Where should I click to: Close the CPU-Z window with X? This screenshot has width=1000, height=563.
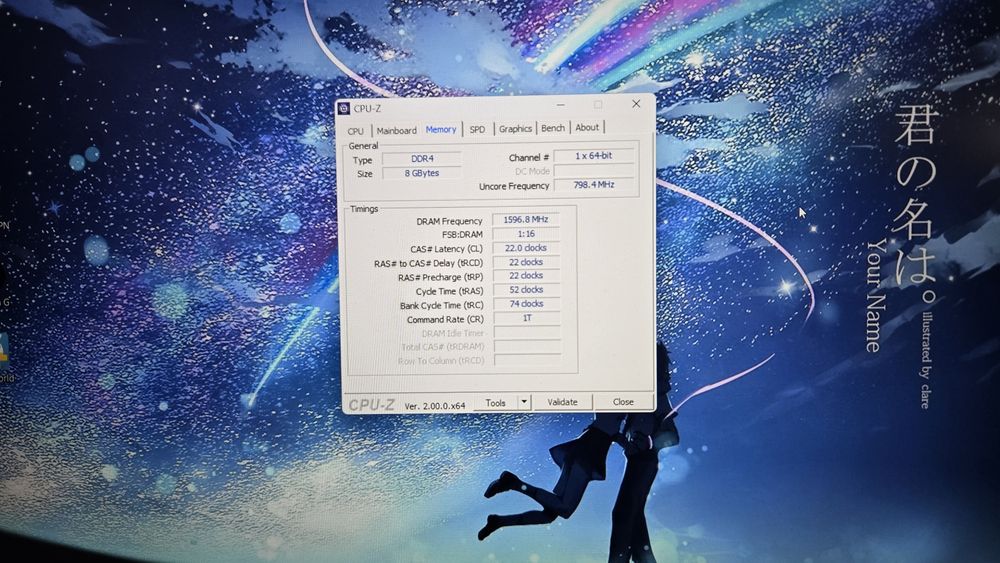[x=636, y=103]
